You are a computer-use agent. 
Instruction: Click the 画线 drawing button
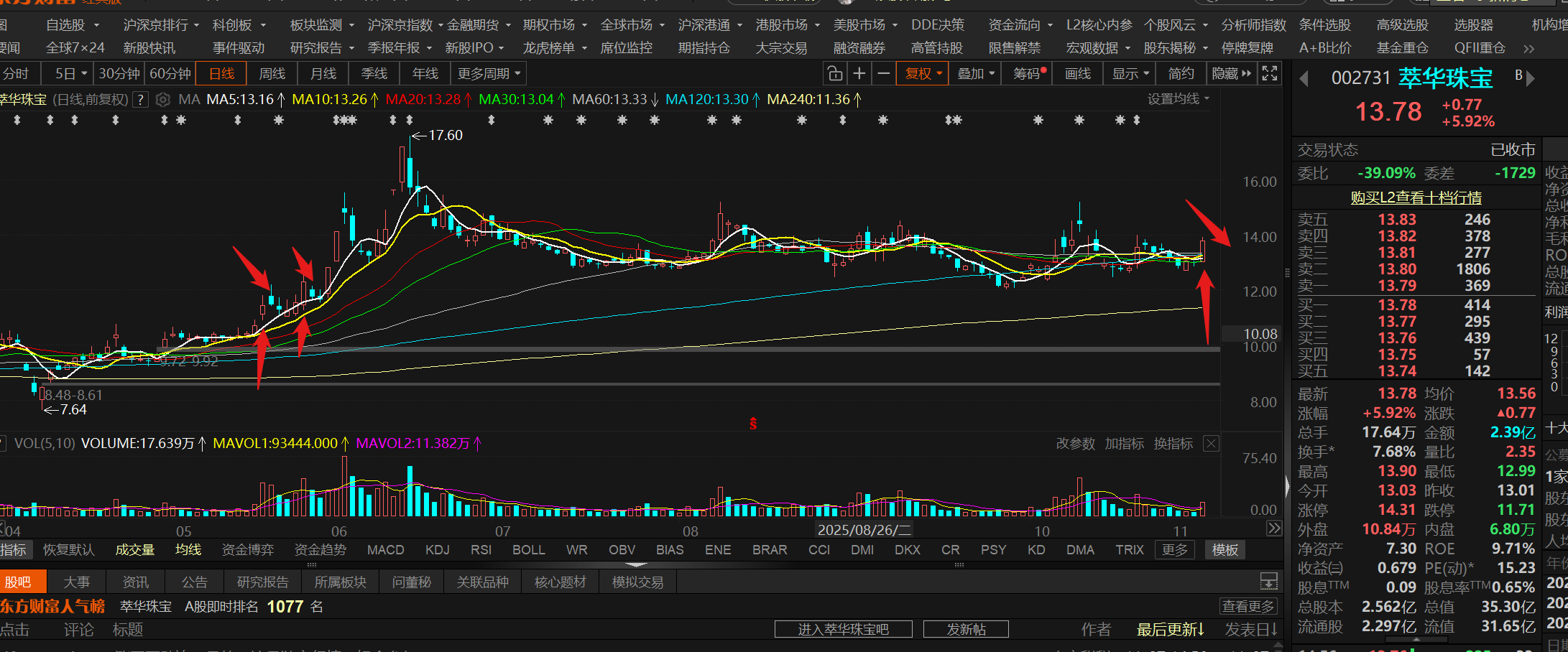tap(1078, 74)
